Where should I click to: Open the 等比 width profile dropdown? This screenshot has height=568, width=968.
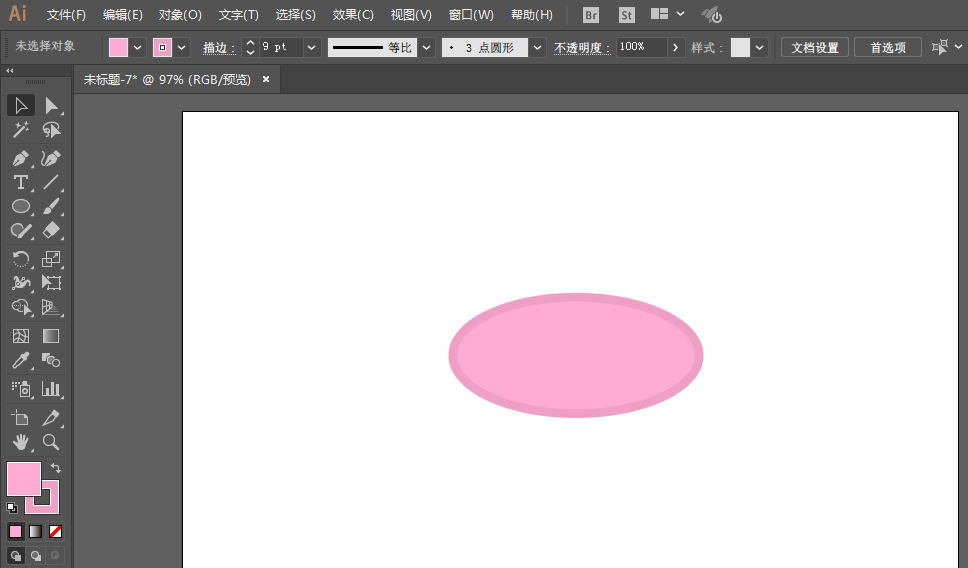coord(426,48)
